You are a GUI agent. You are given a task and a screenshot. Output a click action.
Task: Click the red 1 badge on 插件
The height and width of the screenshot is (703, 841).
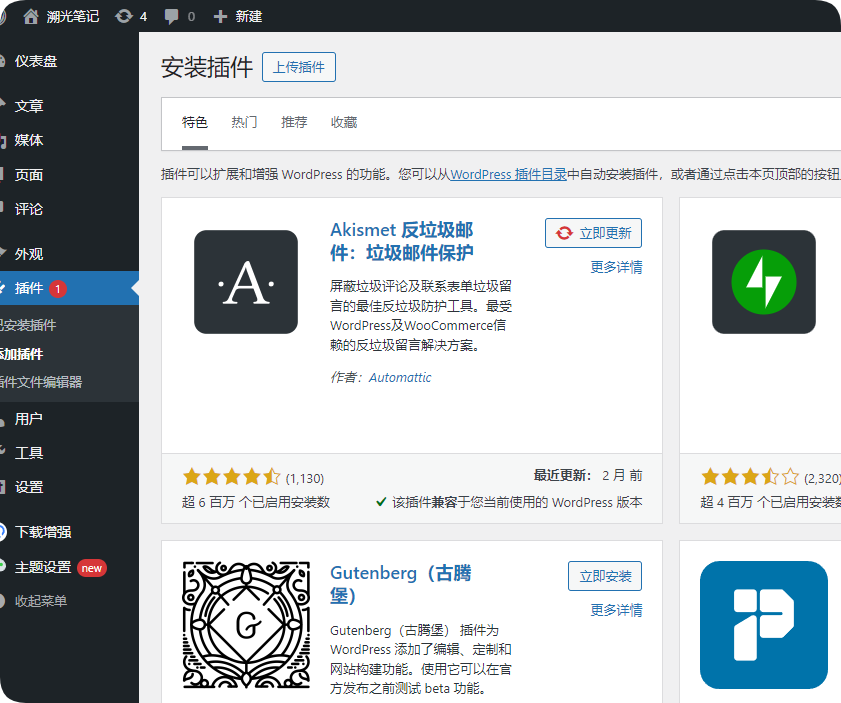[x=58, y=288]
